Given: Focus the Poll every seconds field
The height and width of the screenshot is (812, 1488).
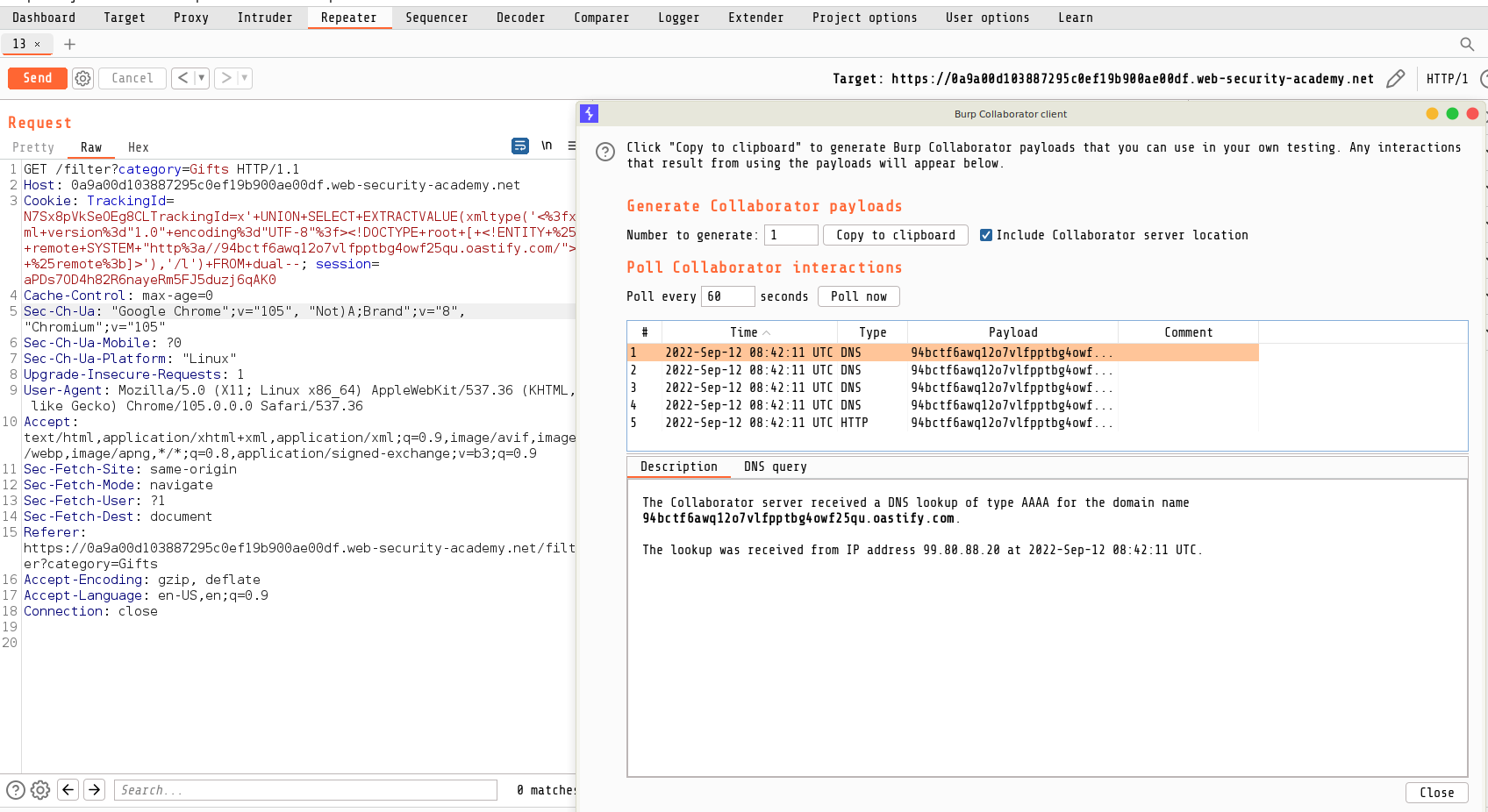Looking at the screenshot, I should pyautogui.click(x=728, y=296).
